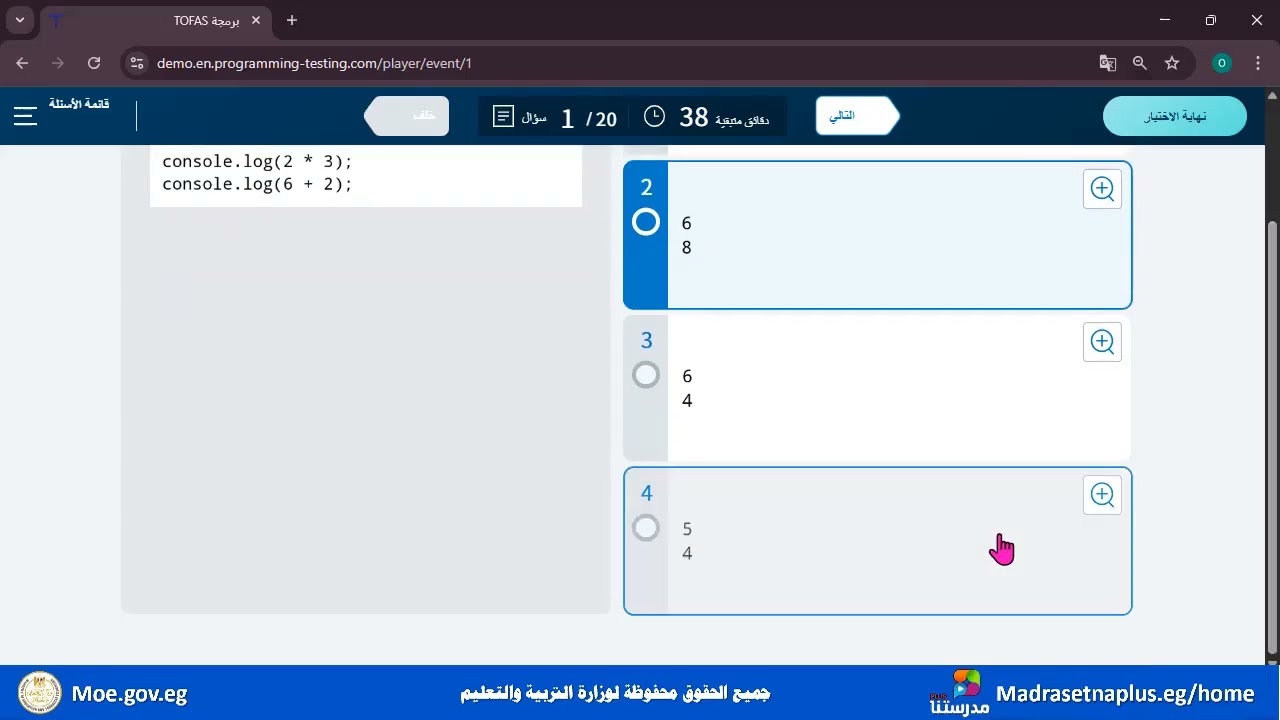Click the 38 minutes remaining counter
This screenshot has width=1280, height=720.
(694, 117)
